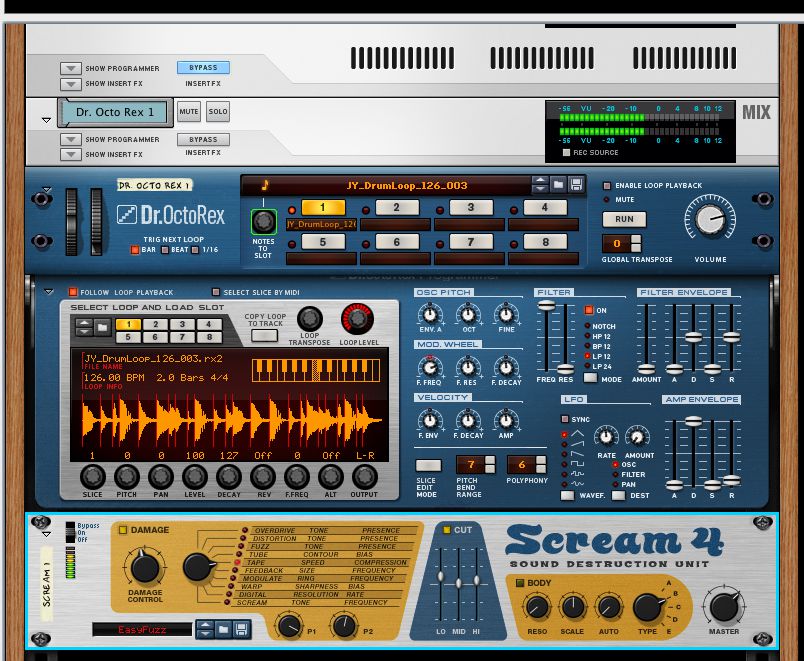The image size is (804, 661).
Task: Collapse the Dr. Octo Rex 1 mix channel
Action: pyautogui.click(x=46, y=120)
